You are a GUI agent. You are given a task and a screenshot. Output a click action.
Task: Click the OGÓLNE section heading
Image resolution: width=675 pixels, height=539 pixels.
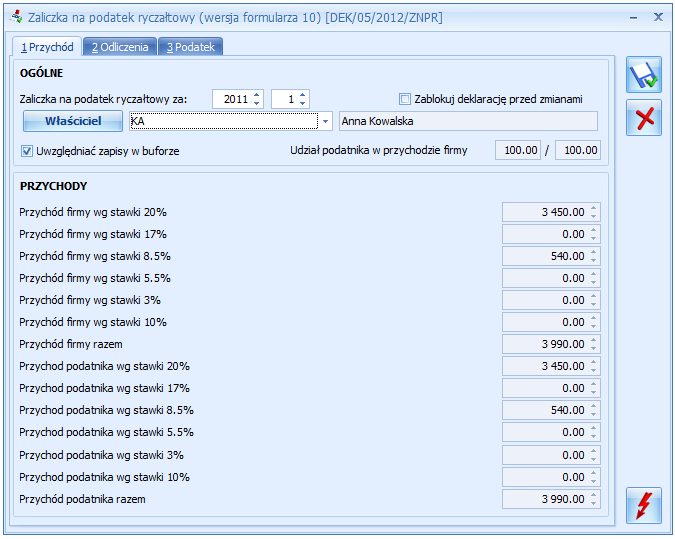pos(41,73)
